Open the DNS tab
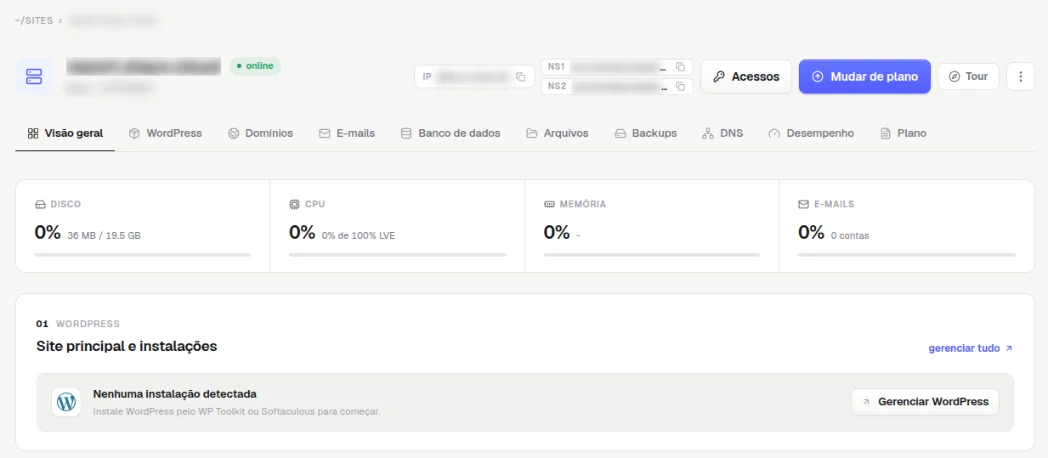The height and width of the screenshot is (458, 1048). point(723,133)
